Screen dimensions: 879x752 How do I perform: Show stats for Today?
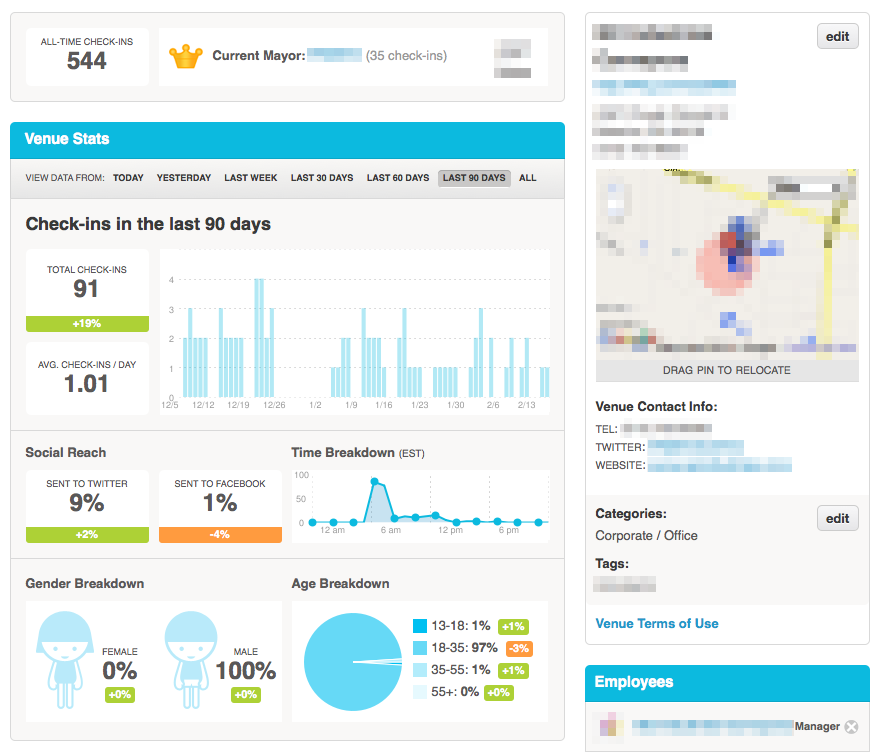click(x=128, y=178)
